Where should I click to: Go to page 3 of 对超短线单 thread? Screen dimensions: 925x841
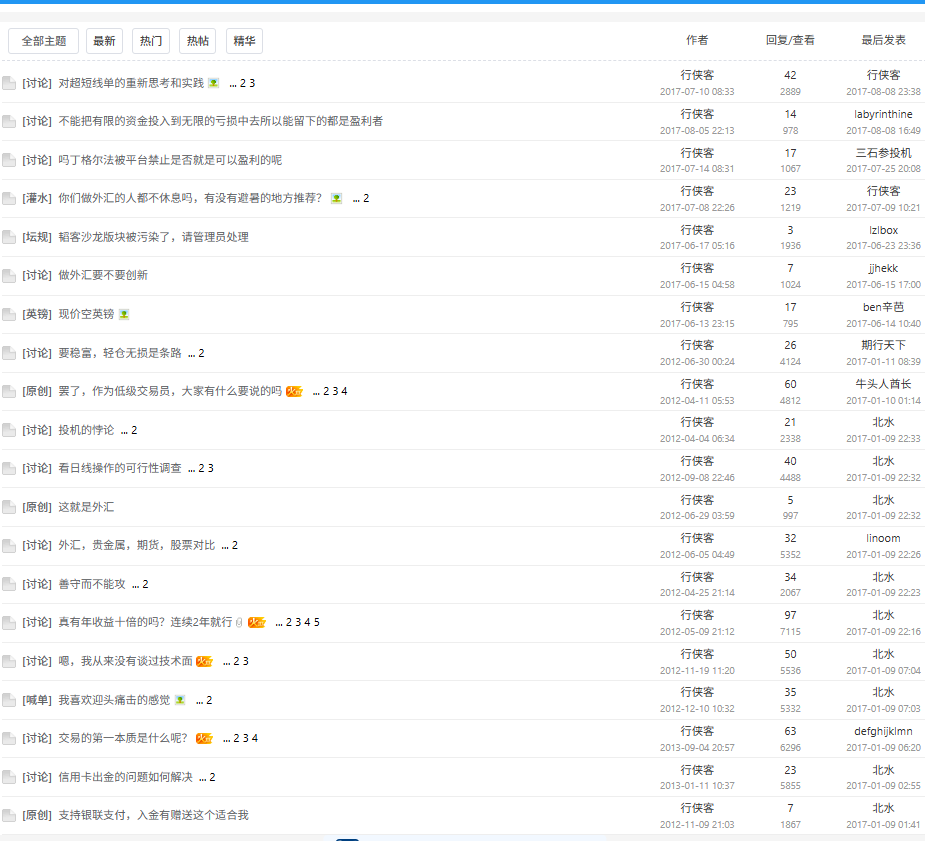pos(252,83)
